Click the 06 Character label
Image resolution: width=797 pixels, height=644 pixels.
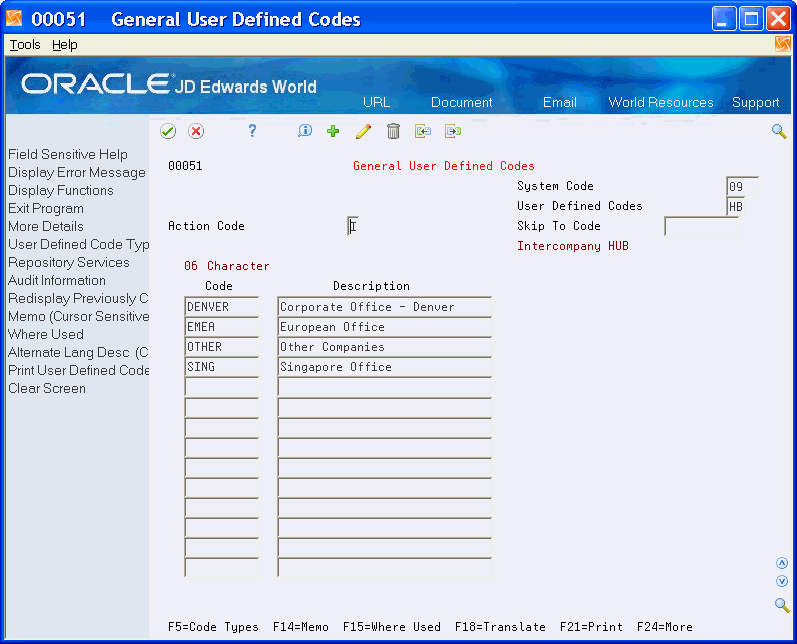point(227,266)
